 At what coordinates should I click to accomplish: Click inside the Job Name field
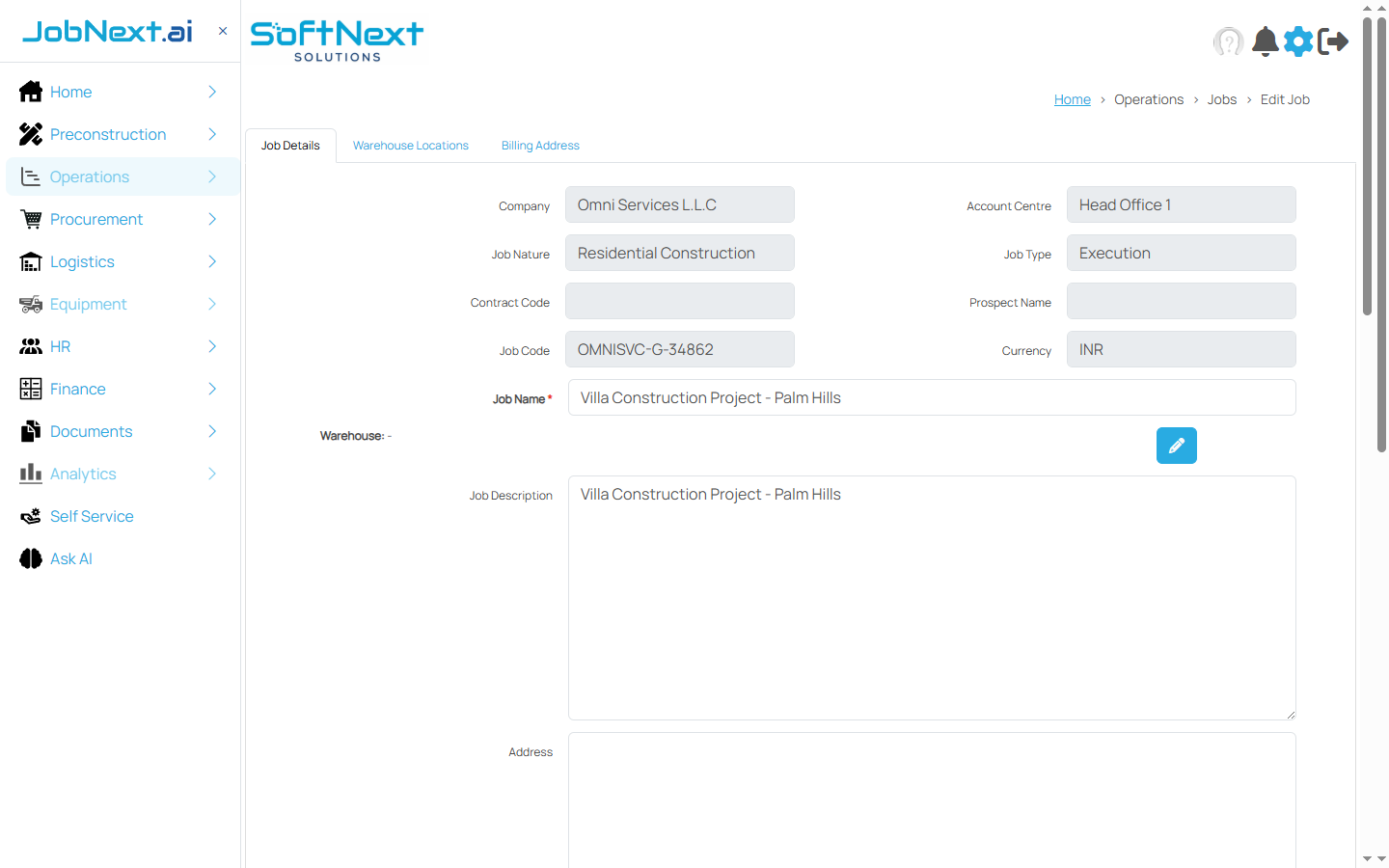click(931, 396)
